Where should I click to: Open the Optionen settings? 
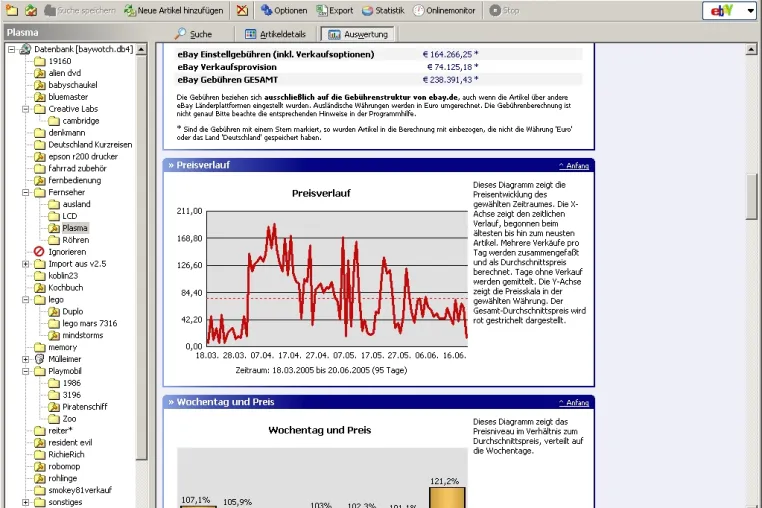click(284, 10)
